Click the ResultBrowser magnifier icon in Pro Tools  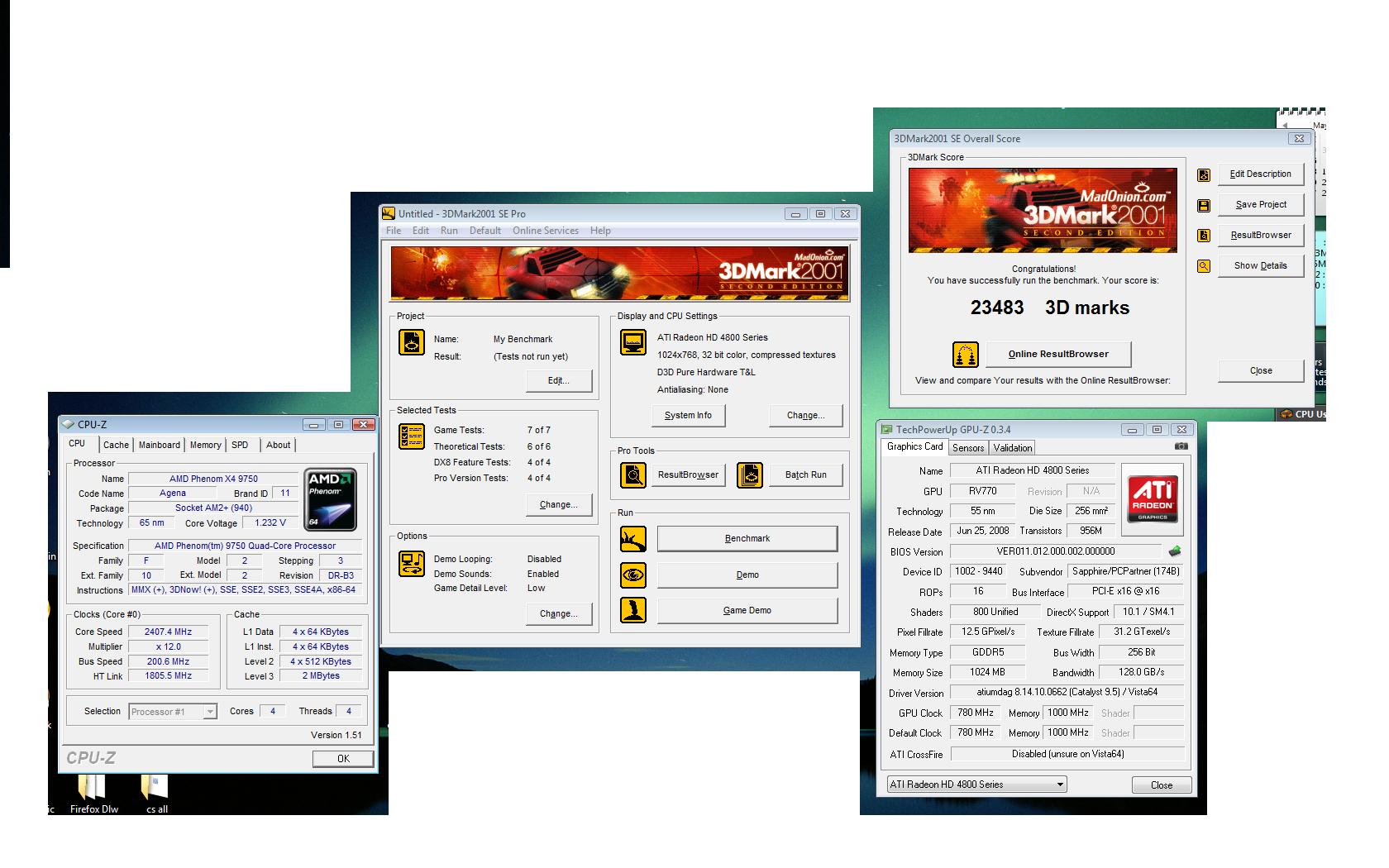pos(633,475)
